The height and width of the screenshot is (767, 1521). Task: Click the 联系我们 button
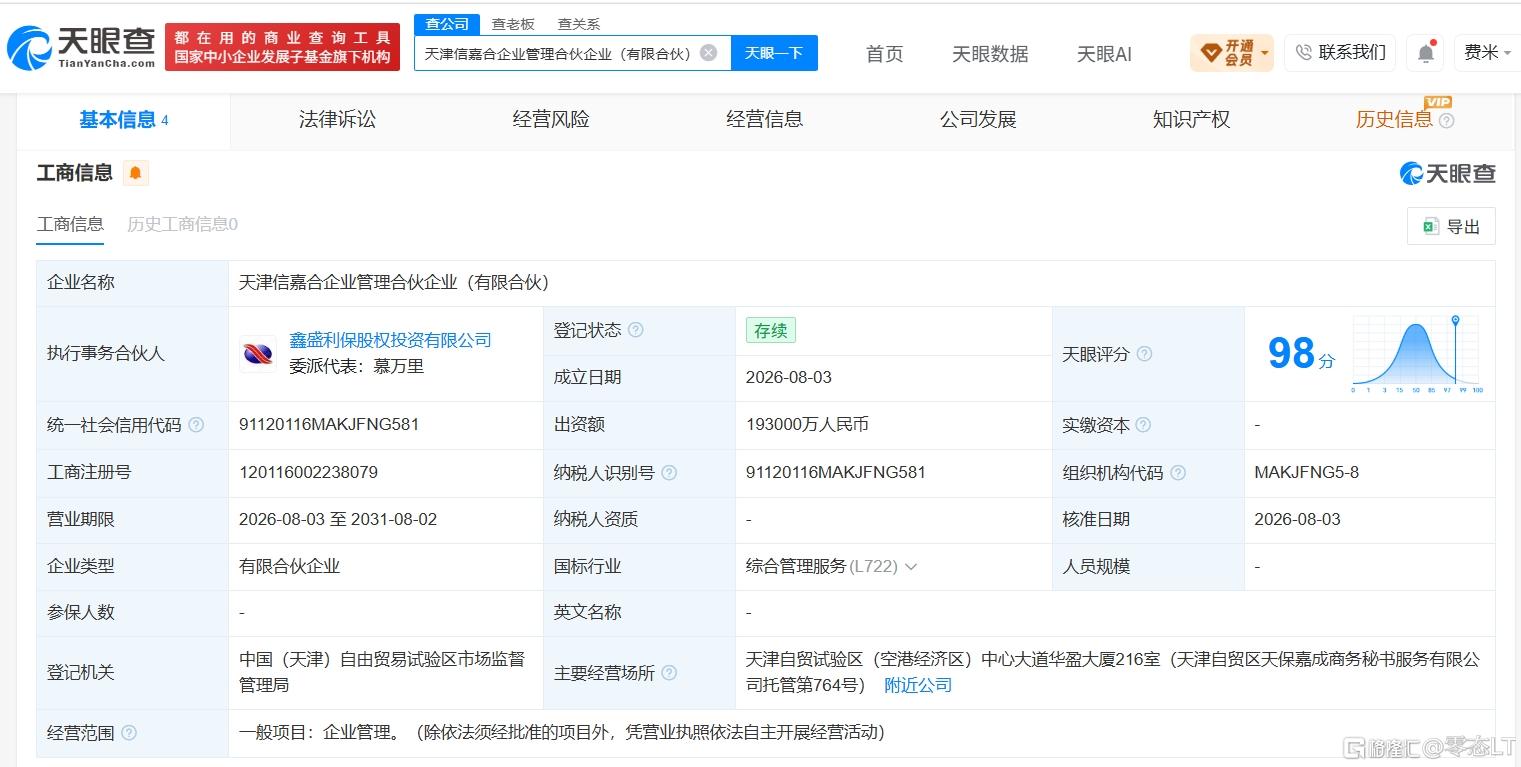coord(1340,53)
